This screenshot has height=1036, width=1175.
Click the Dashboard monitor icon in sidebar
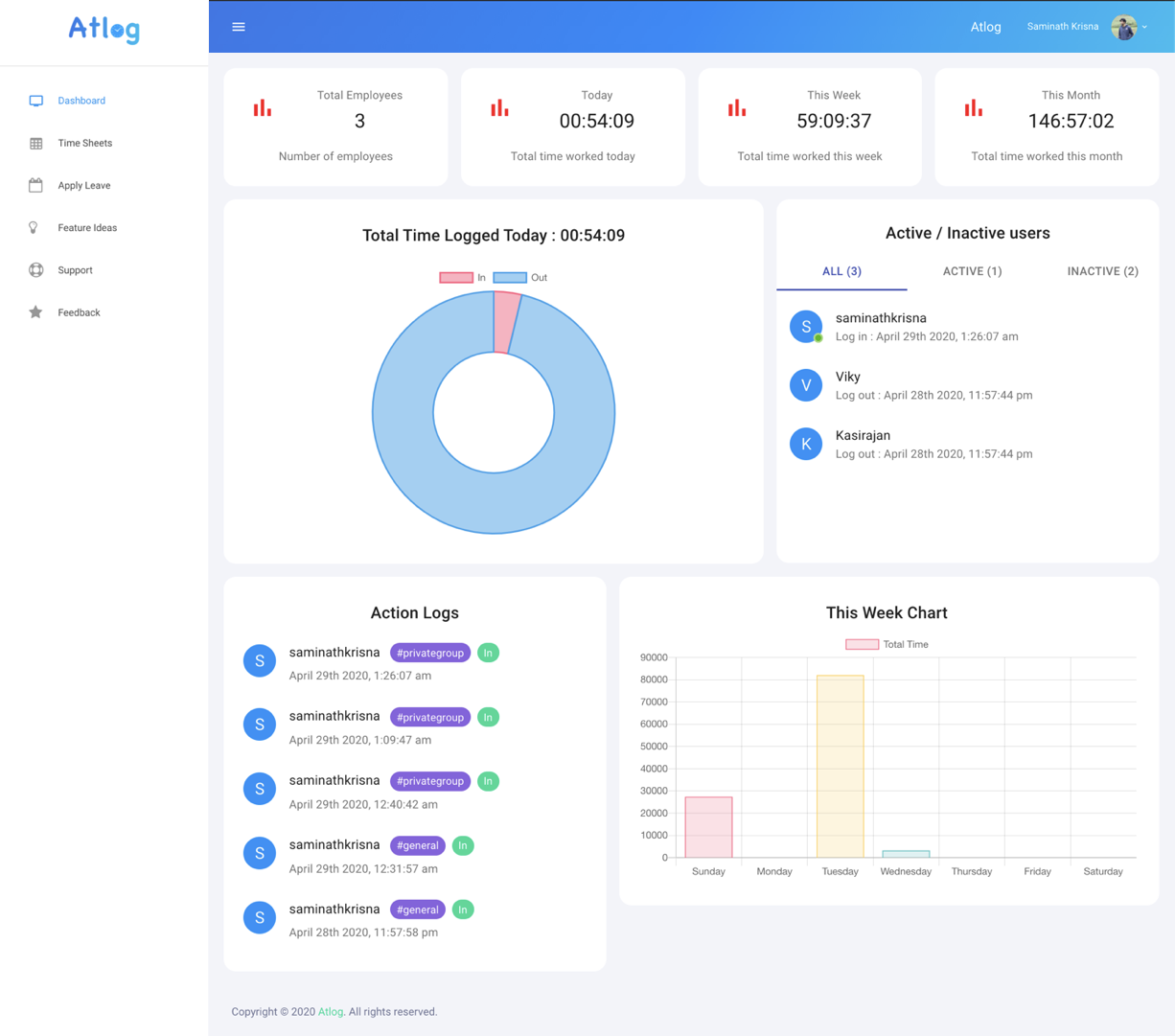[x=35, y=101]
